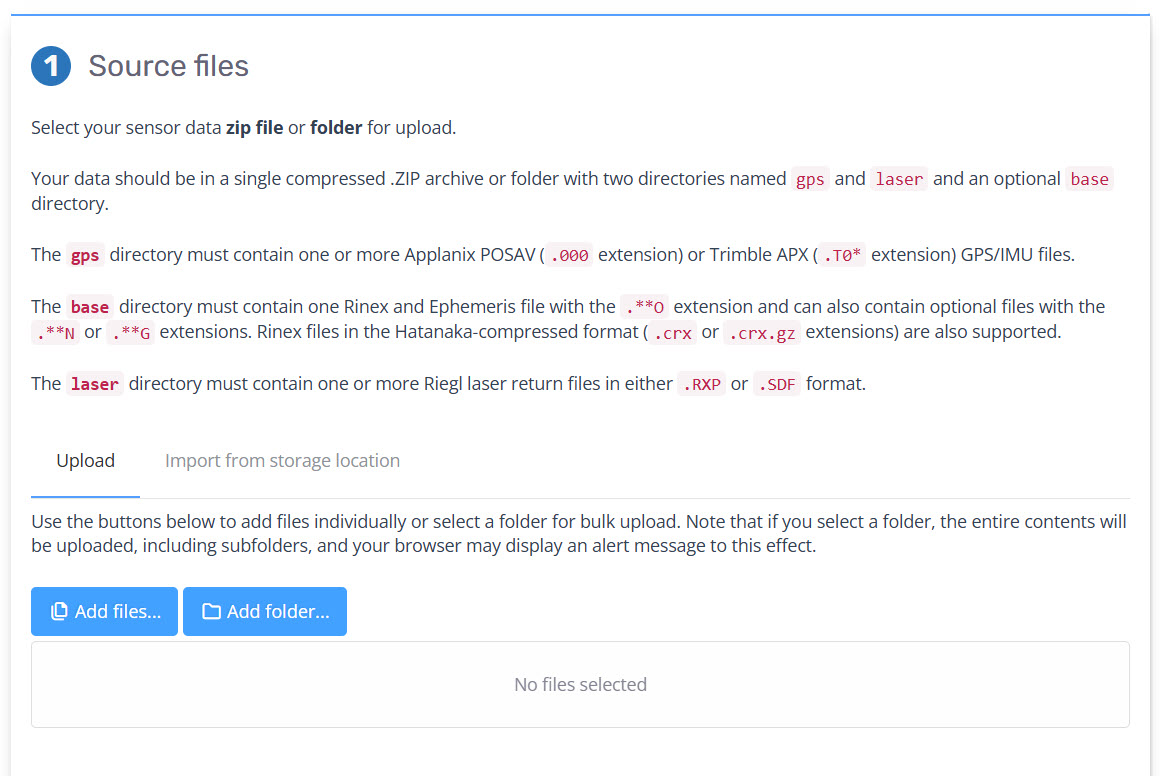Click the bold zip file text
Screen dimensions: 1160x776
pyautogui.click(x=254, y=128)
